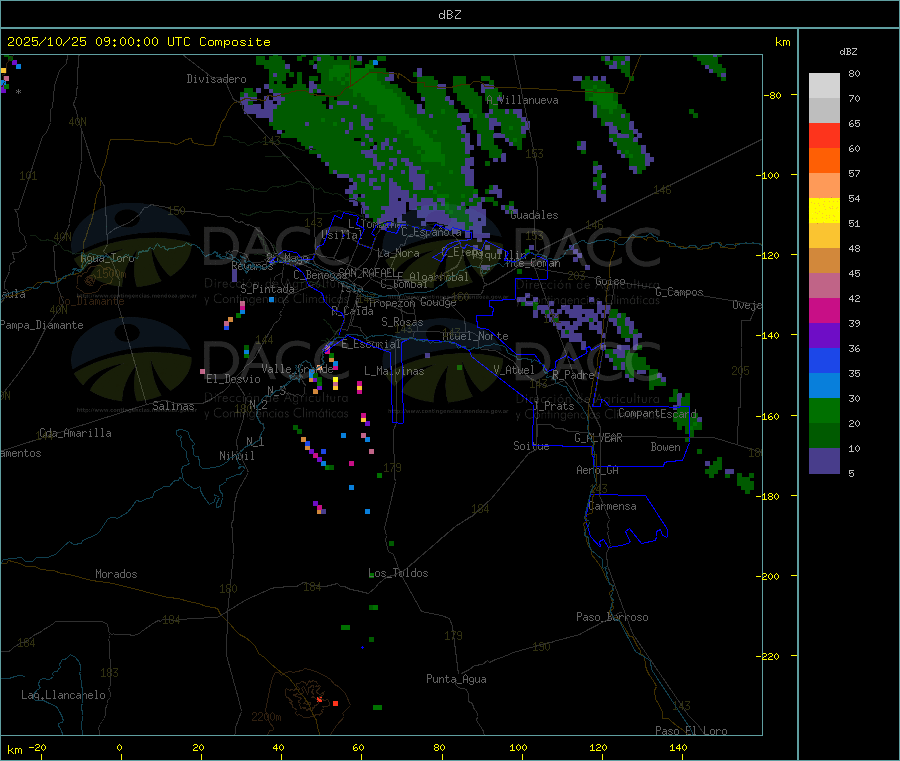900x761 pixels.
Task: Click the Paso_El_Loro label
Action: 691,731
